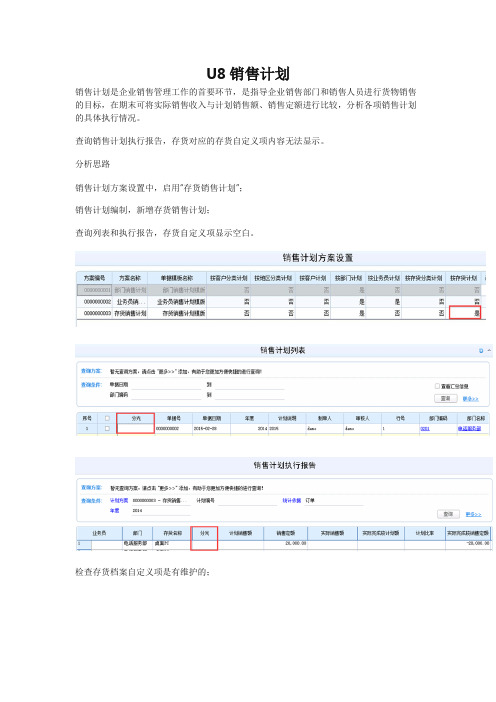Click the 按存货分类计划 column header
The height and width of the screenshot is (702, 496).
(x=423, y=278)
